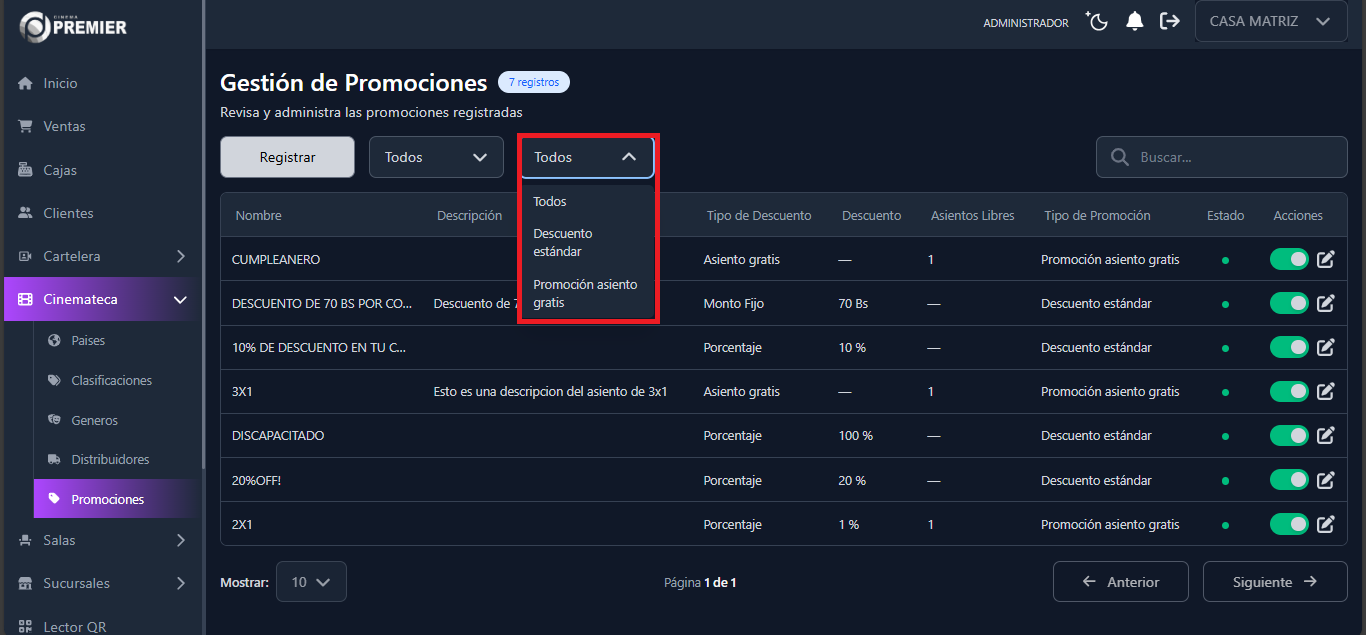Open the CASA MATRIZ dropdown
1366x635 pixels.
tap(1271, 21)
